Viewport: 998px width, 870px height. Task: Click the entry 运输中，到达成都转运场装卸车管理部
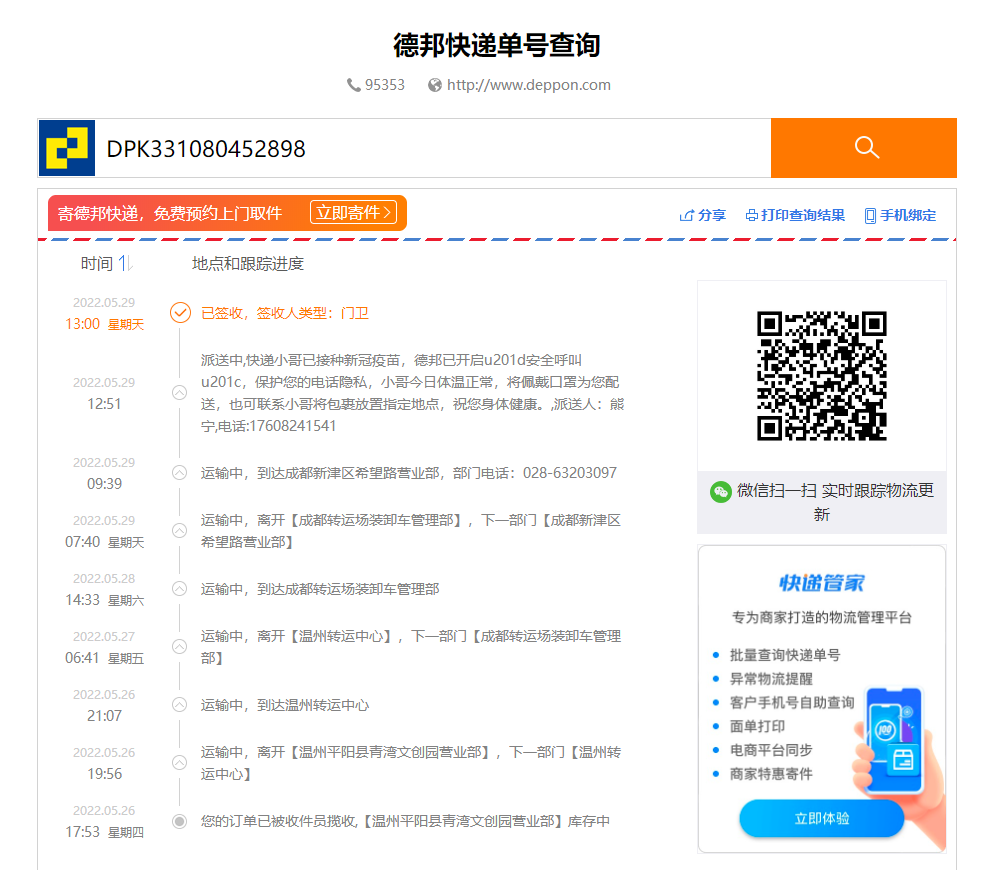point(320,589)
